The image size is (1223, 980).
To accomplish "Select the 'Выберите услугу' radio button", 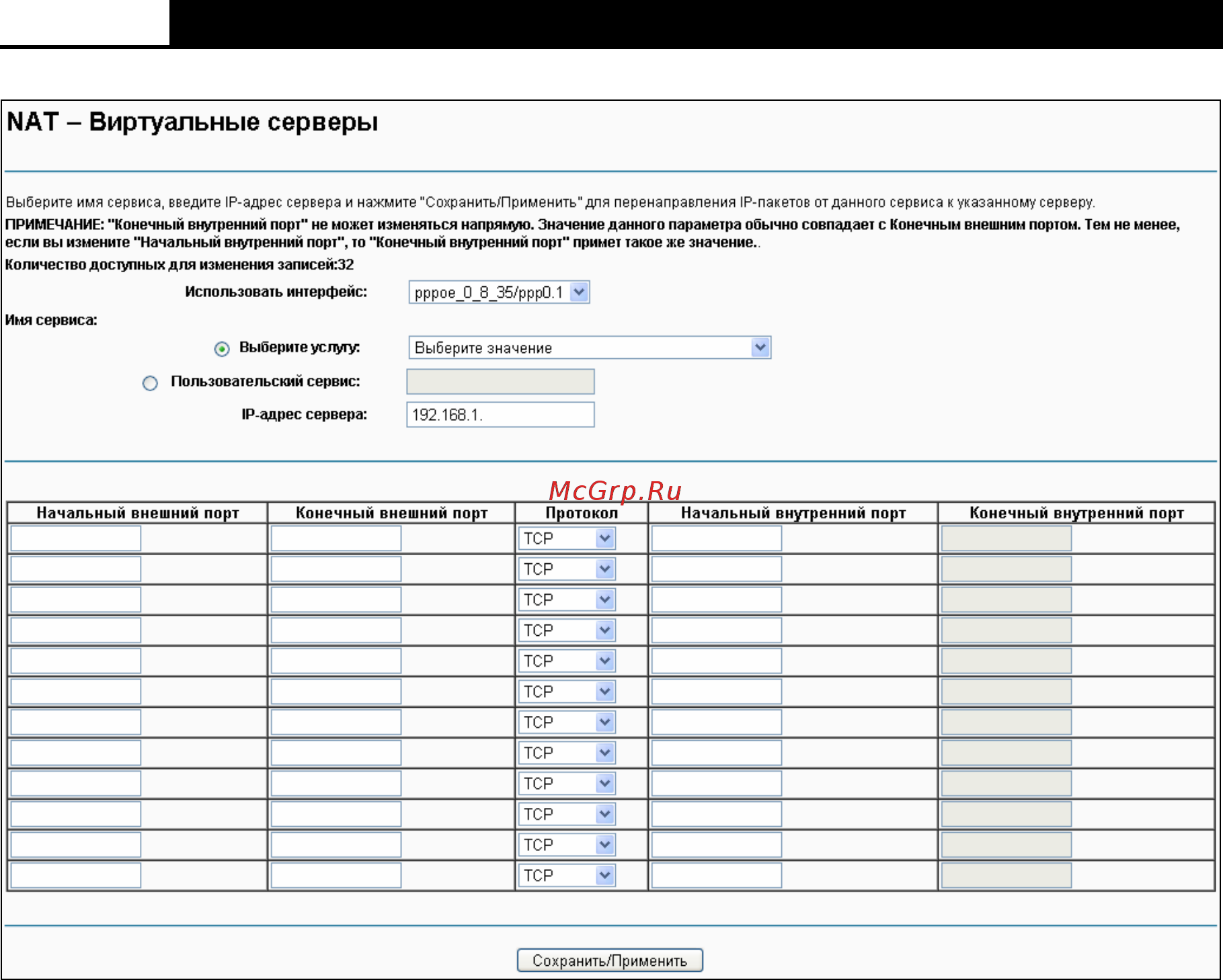I will click(x=222, y=349).
